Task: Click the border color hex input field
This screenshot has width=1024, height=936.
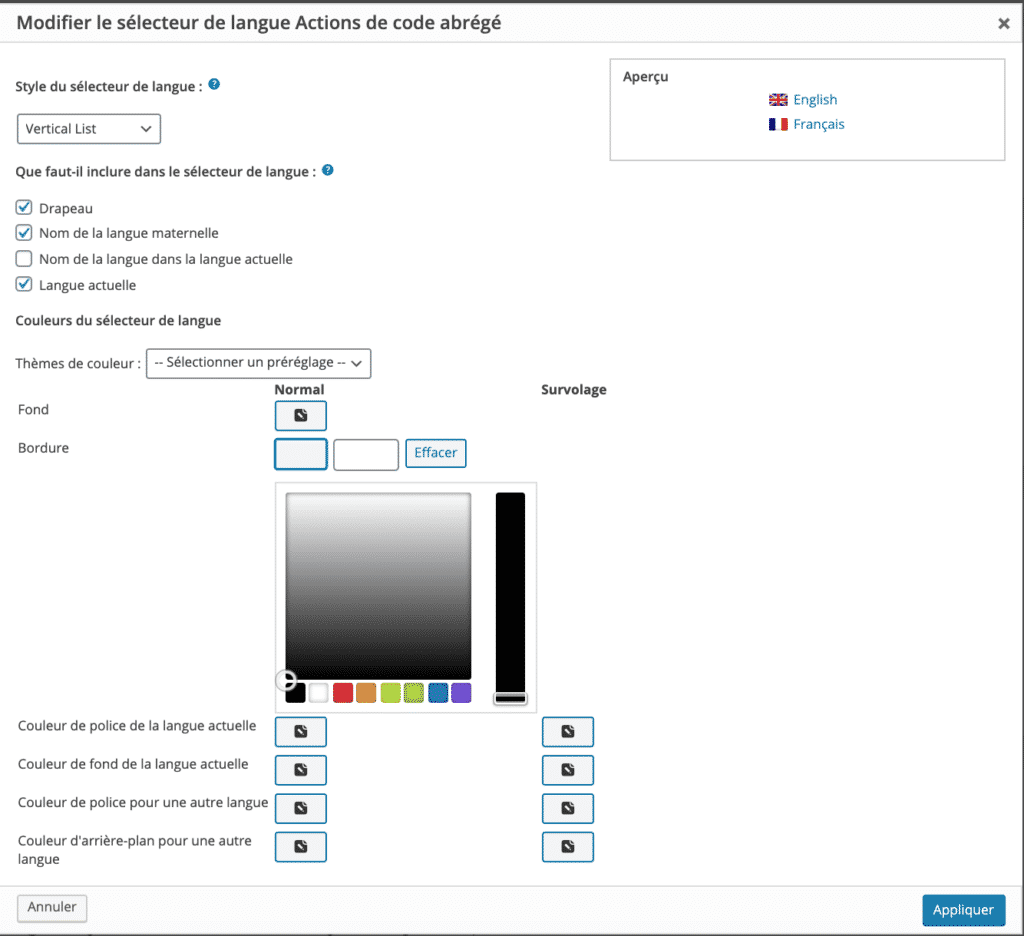Action: pyautogui.click(x=366, y=454)
